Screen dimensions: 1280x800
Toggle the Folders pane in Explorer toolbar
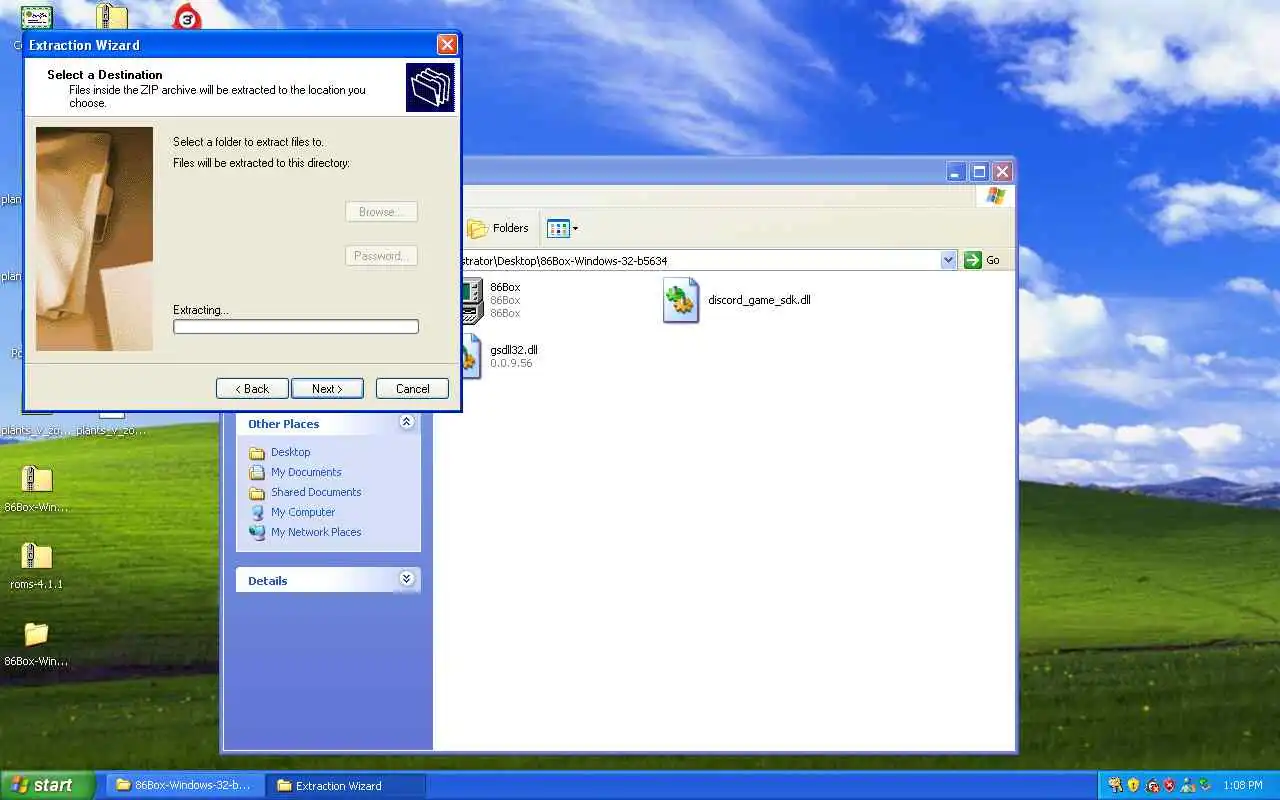point(498,228)
